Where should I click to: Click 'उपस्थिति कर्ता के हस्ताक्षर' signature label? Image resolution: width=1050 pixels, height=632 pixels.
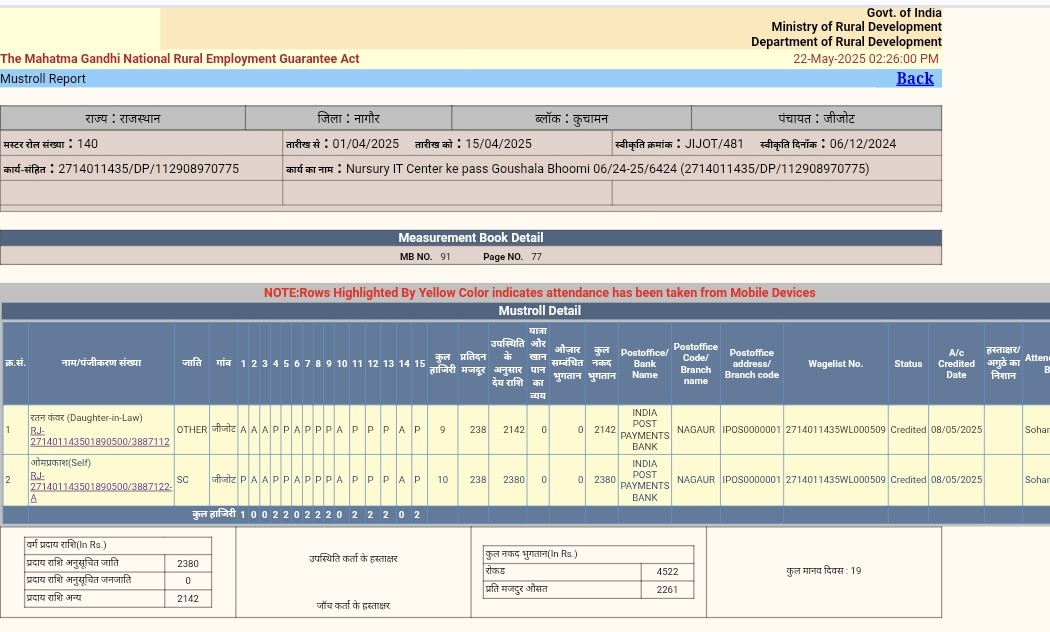(353, 558)
